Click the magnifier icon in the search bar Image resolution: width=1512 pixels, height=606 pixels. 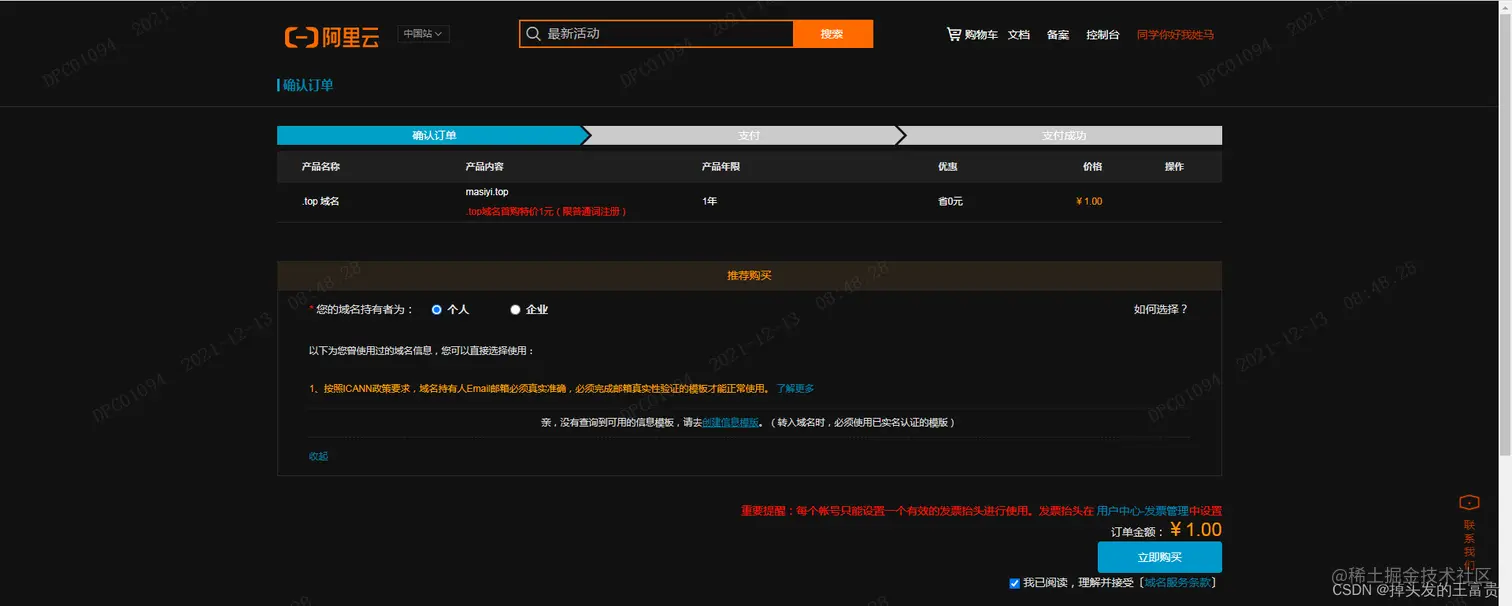[x=535, y=33]
